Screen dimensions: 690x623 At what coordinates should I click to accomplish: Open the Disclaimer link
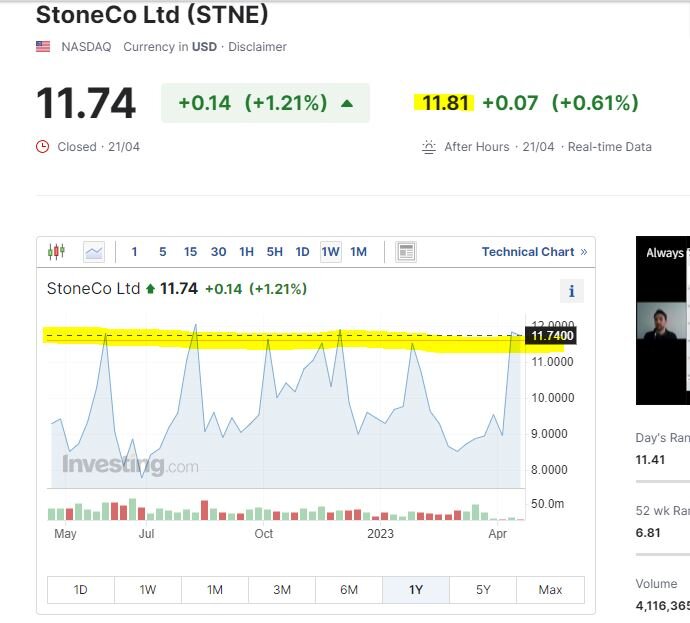click(257, 47)
